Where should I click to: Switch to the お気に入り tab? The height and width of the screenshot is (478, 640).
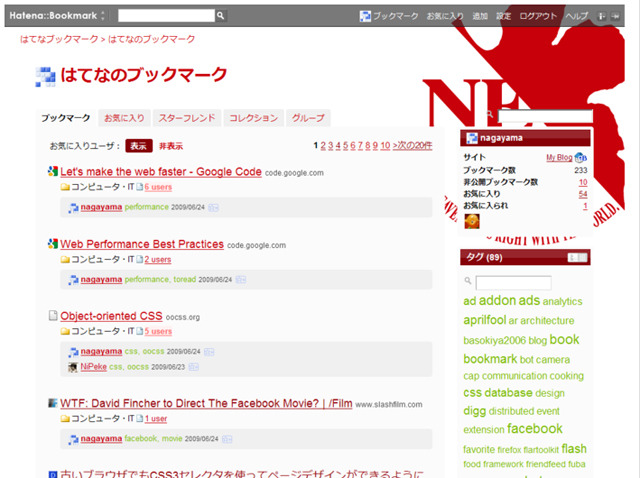[x=124, y=118]
